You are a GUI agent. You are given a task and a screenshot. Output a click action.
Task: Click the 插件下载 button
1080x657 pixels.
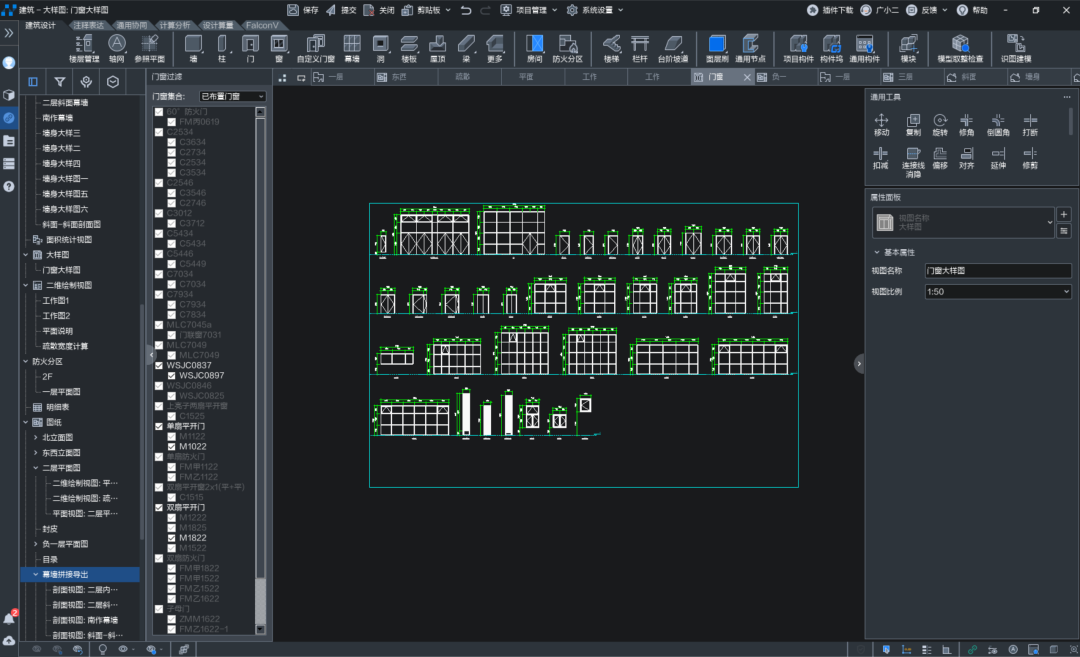tap(830, 10)
